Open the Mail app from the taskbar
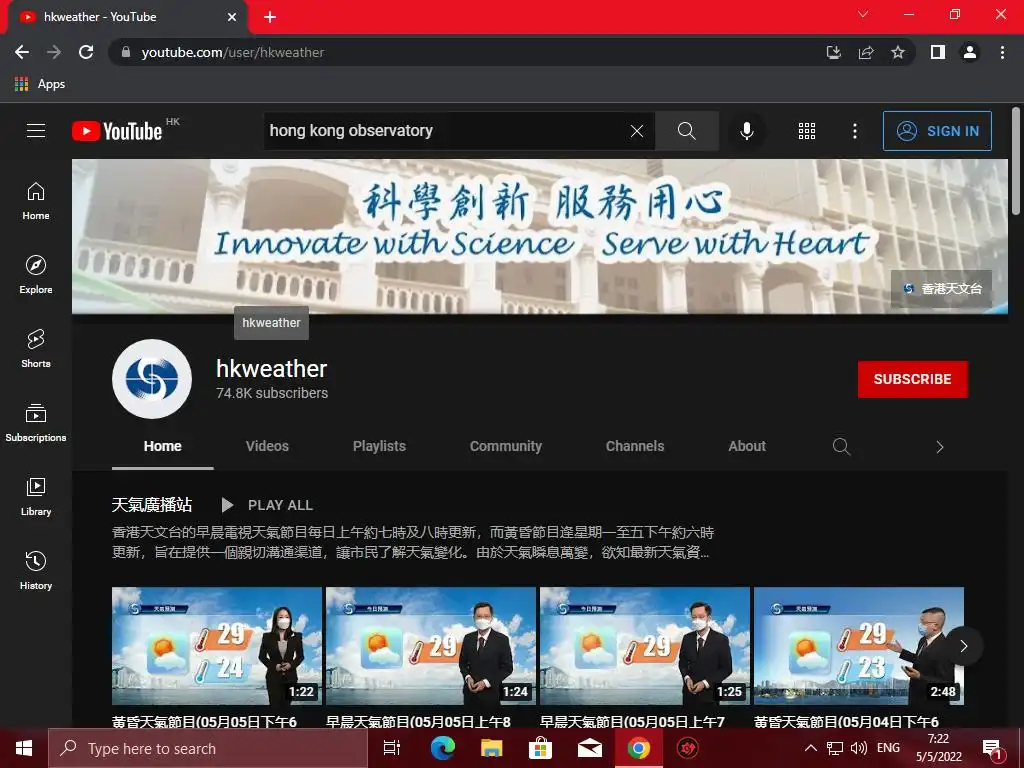This screenshot has width=1024, height=768. (x=590, y=748)
